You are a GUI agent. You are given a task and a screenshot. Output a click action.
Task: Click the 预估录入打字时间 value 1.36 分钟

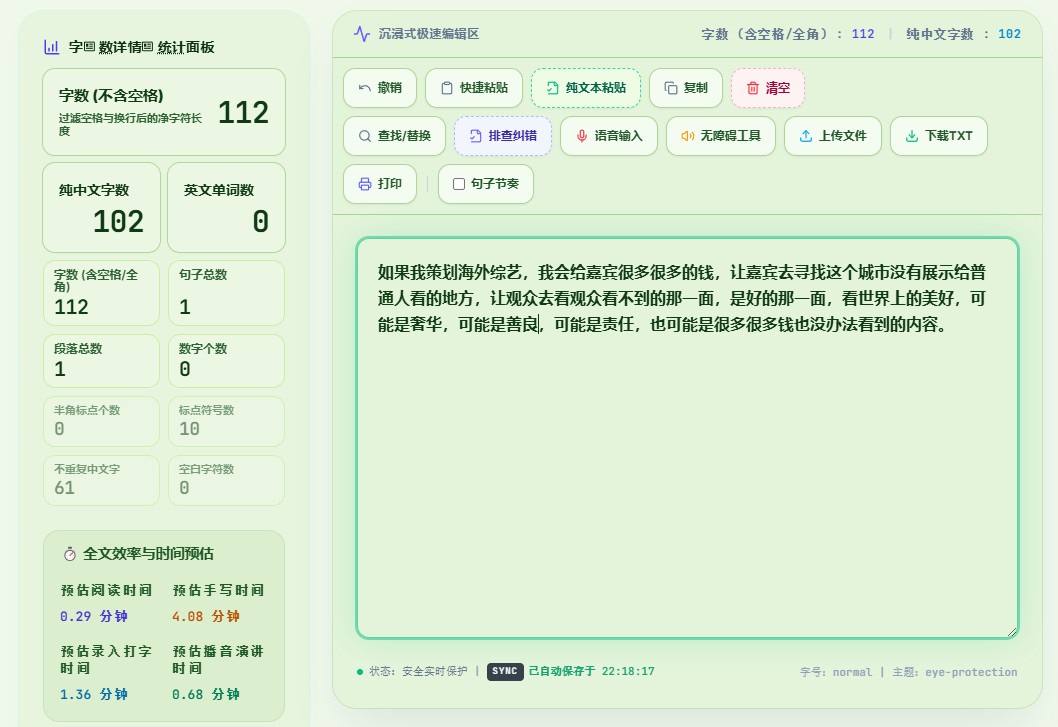click(x=93, y=695)
